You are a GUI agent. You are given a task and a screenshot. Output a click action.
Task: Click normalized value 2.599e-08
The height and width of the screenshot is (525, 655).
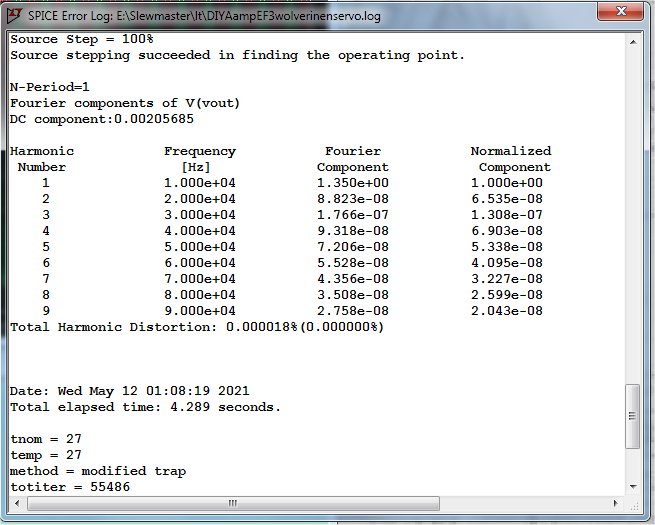(x=507, y=295)
